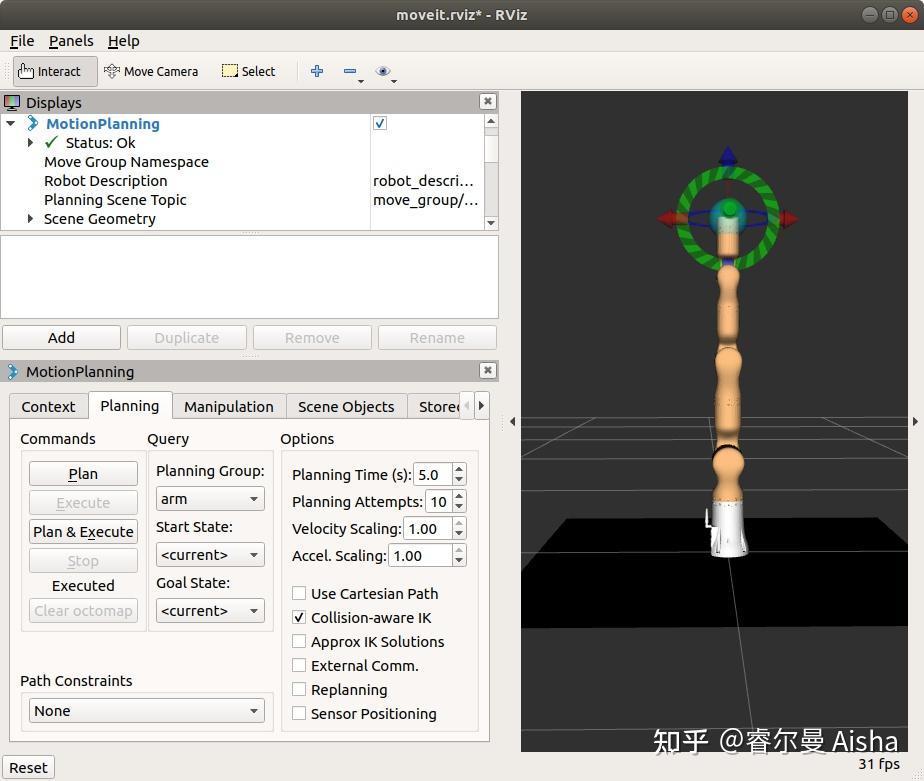Viewport: 924px width, 781px height.
Task: Enable Use Cartesian Path option
Action: 299,593
